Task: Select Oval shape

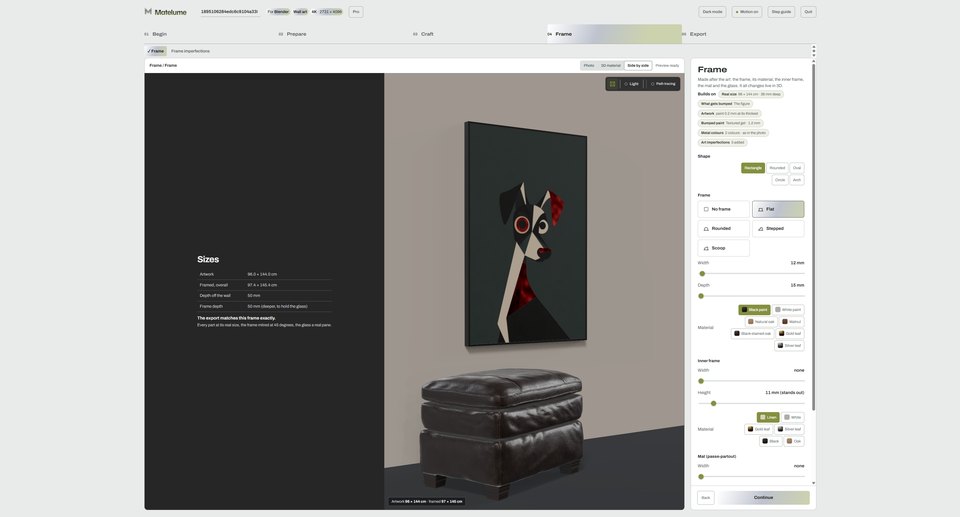Action: click(x=797, y=168)
